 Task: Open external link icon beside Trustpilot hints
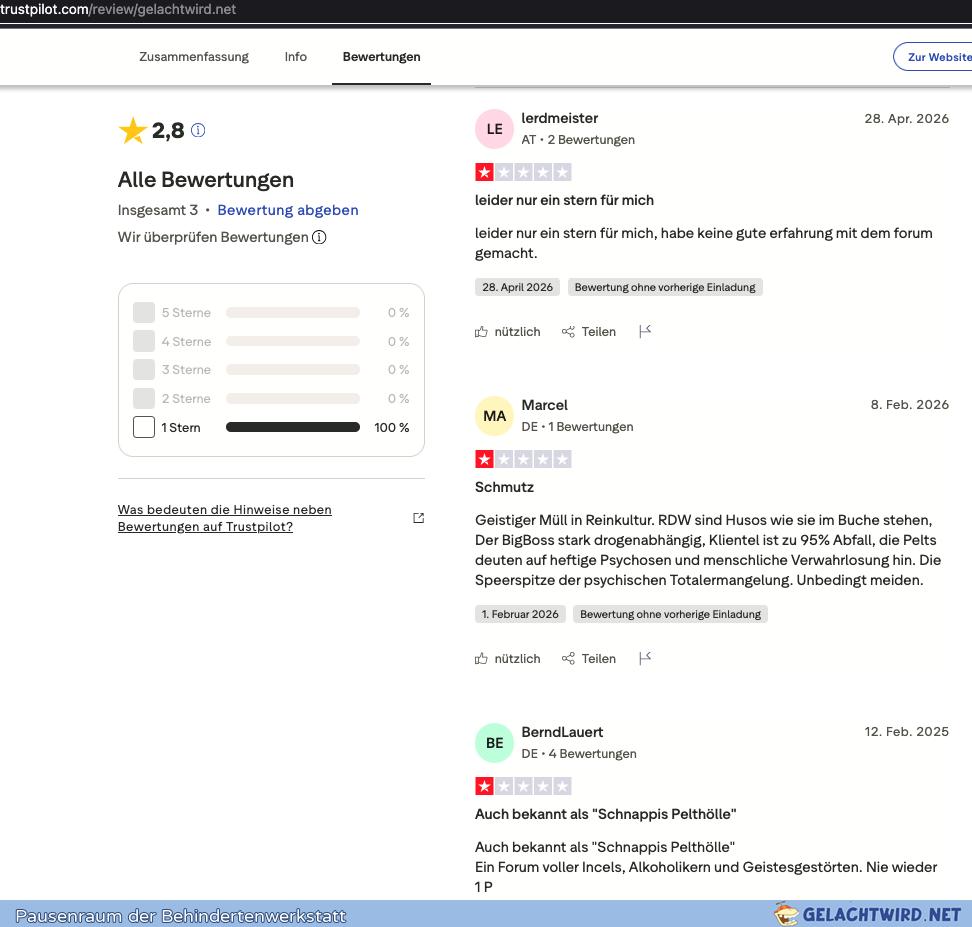[418, 518]
